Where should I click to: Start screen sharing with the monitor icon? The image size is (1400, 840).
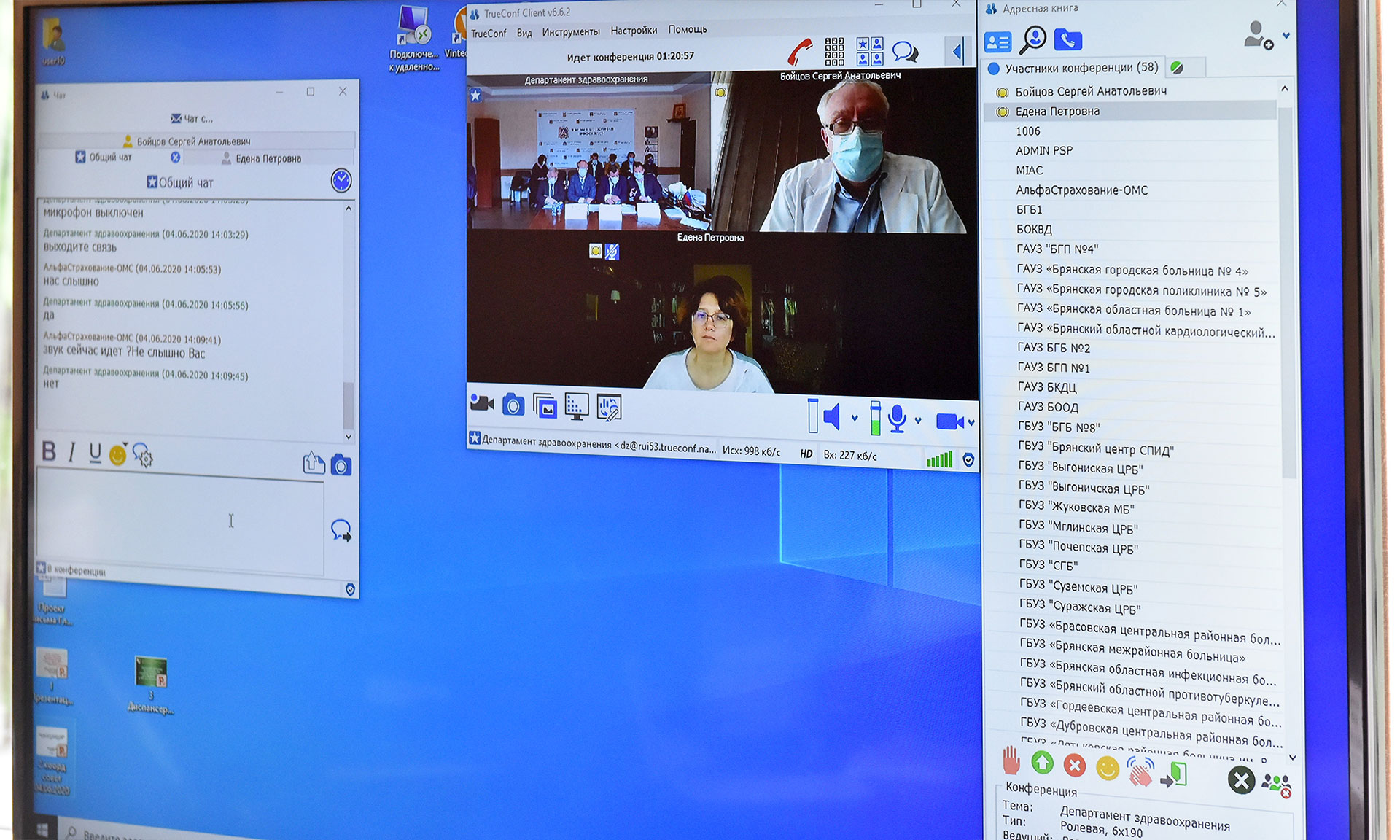point(577,406)
